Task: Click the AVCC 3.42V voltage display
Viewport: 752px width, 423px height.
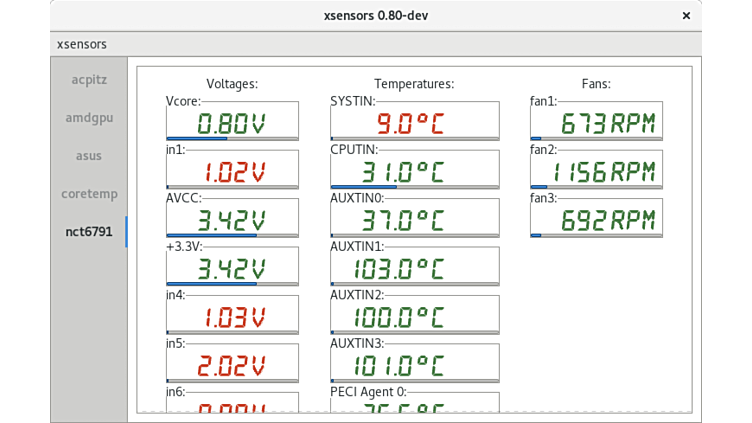Action: pyautogui.click(x=232, y=220)
